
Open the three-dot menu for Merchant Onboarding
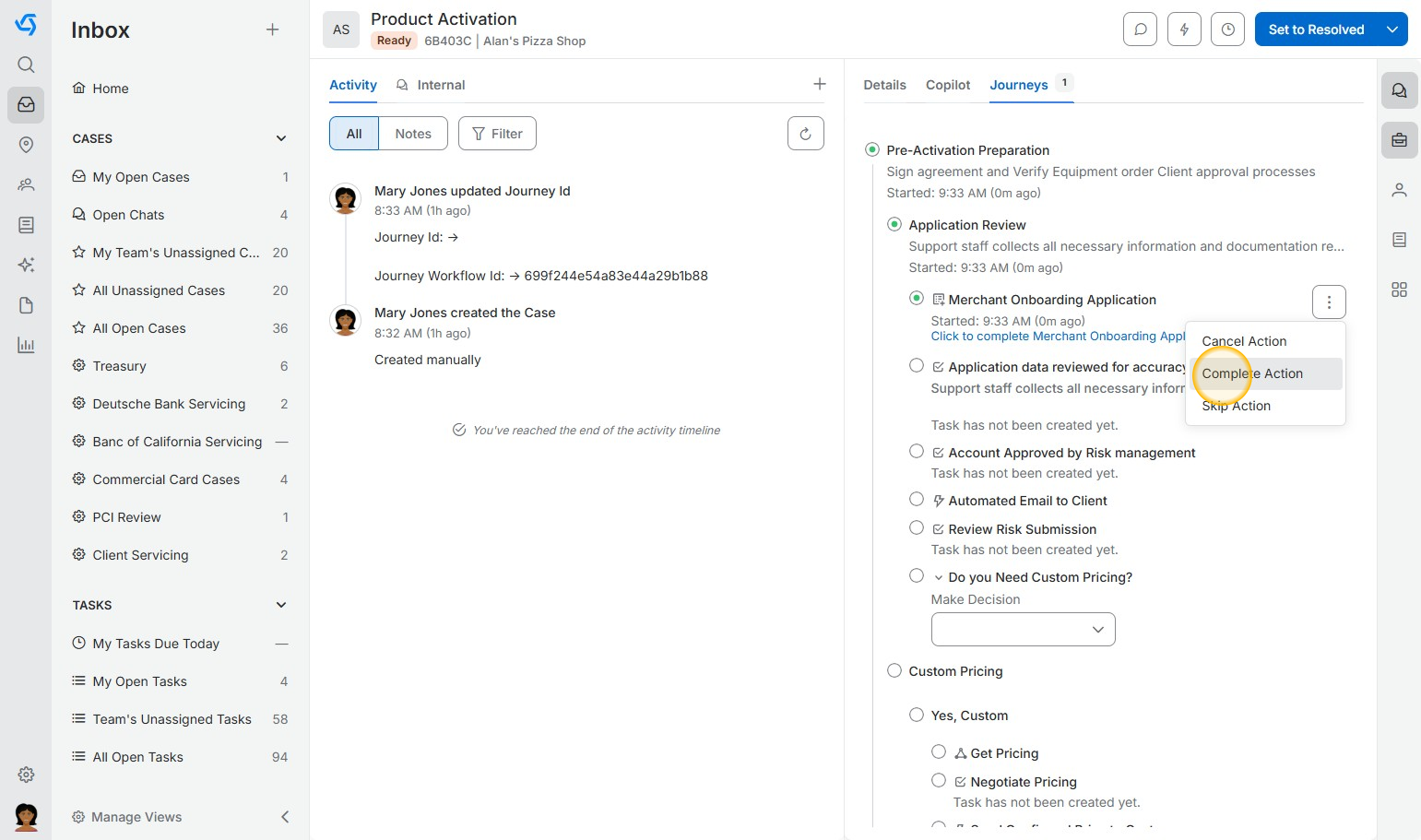pyautogui.click(x=1329, y=302)
